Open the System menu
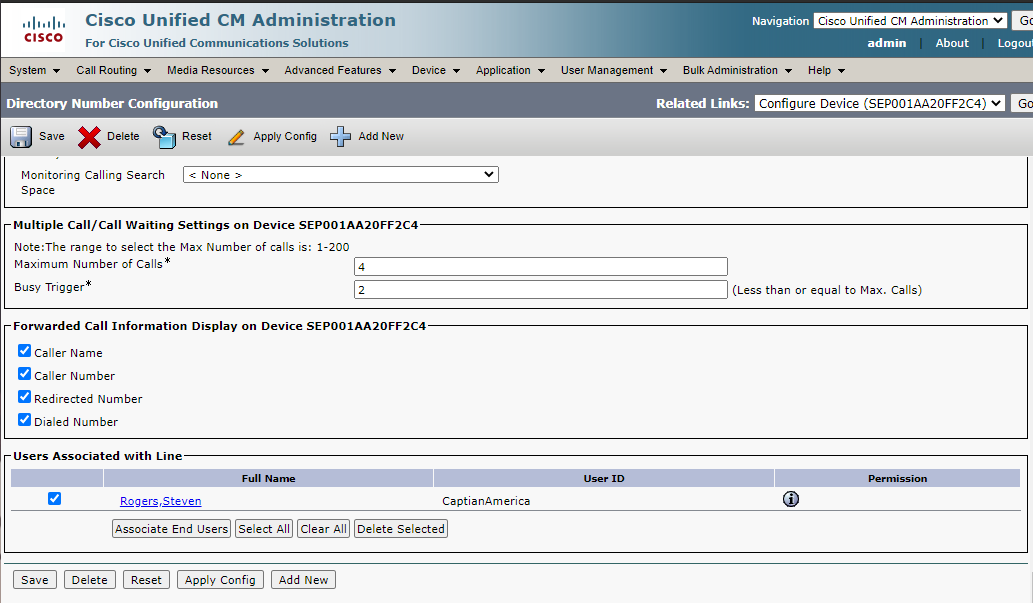This screenshot has width=1033, height=603. click(x=34, y=70)
